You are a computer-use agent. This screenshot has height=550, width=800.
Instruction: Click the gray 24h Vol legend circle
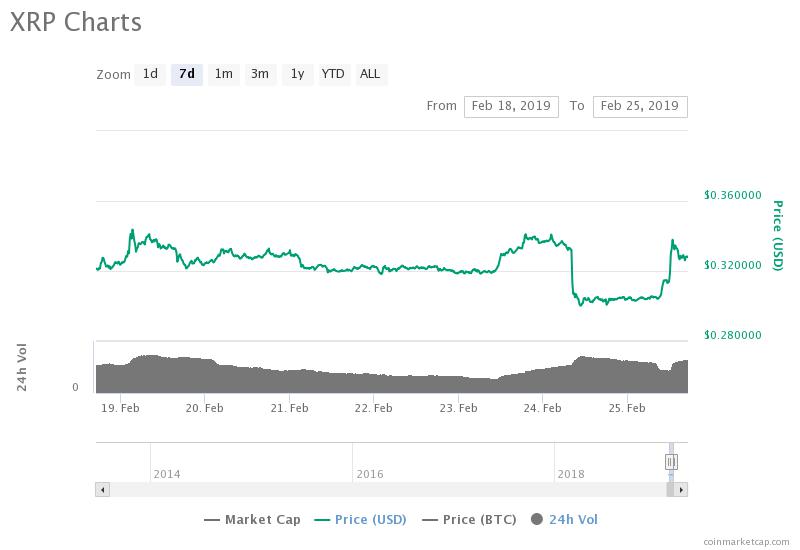click(x=537, y=519)
